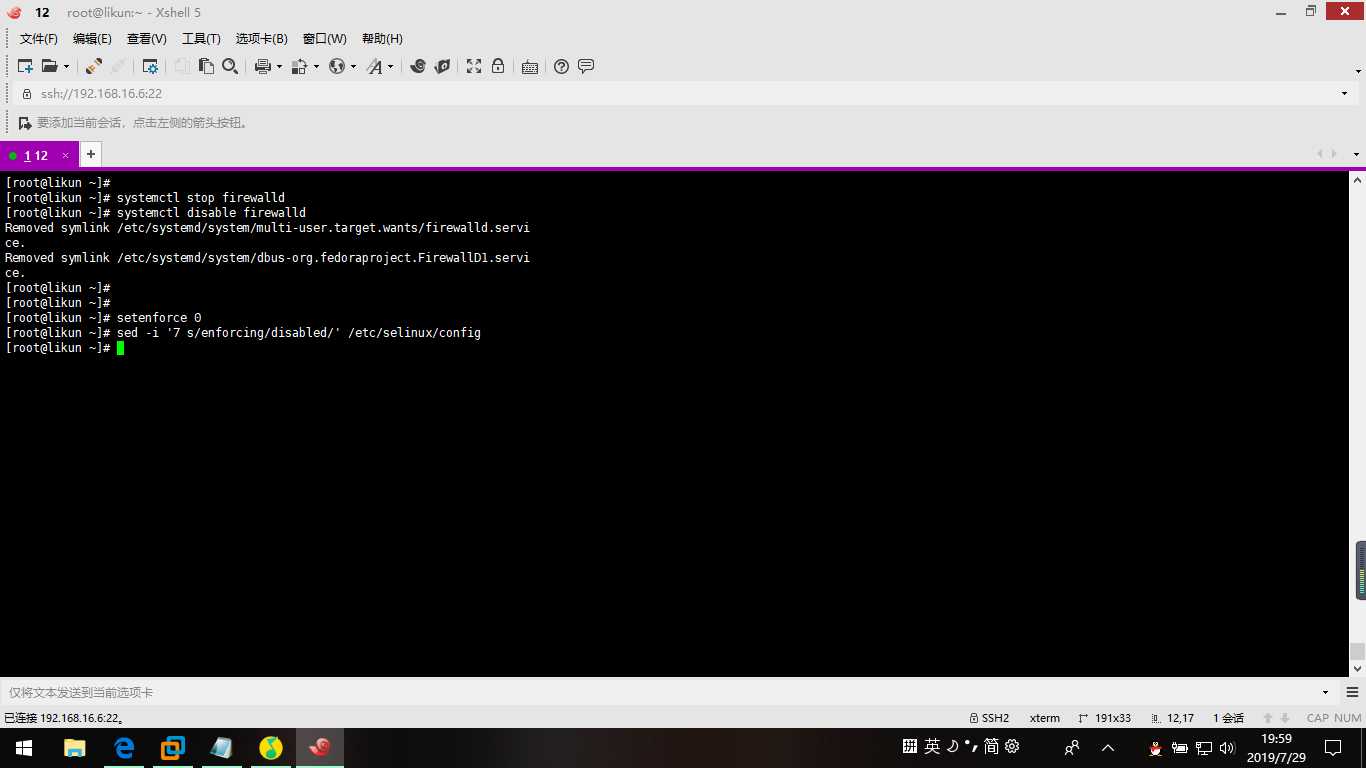This screenshot has width=1366, height=768.
Task: Click the sed -i command line text
Action: coord(299,333)
